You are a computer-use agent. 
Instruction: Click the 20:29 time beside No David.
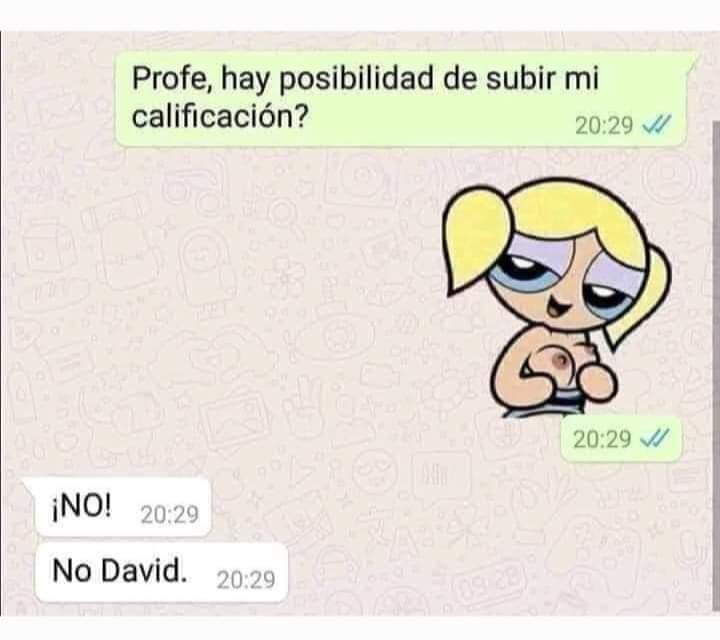[246, 579]
